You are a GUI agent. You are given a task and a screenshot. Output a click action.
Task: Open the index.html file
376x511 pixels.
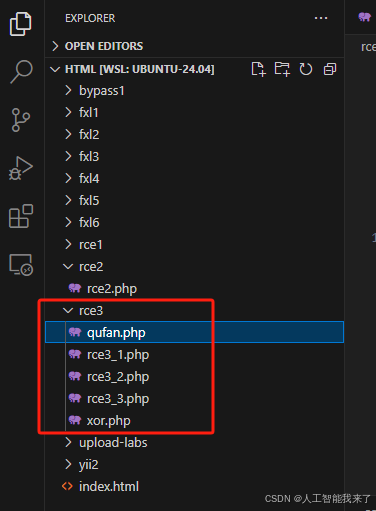click(195, 486)
